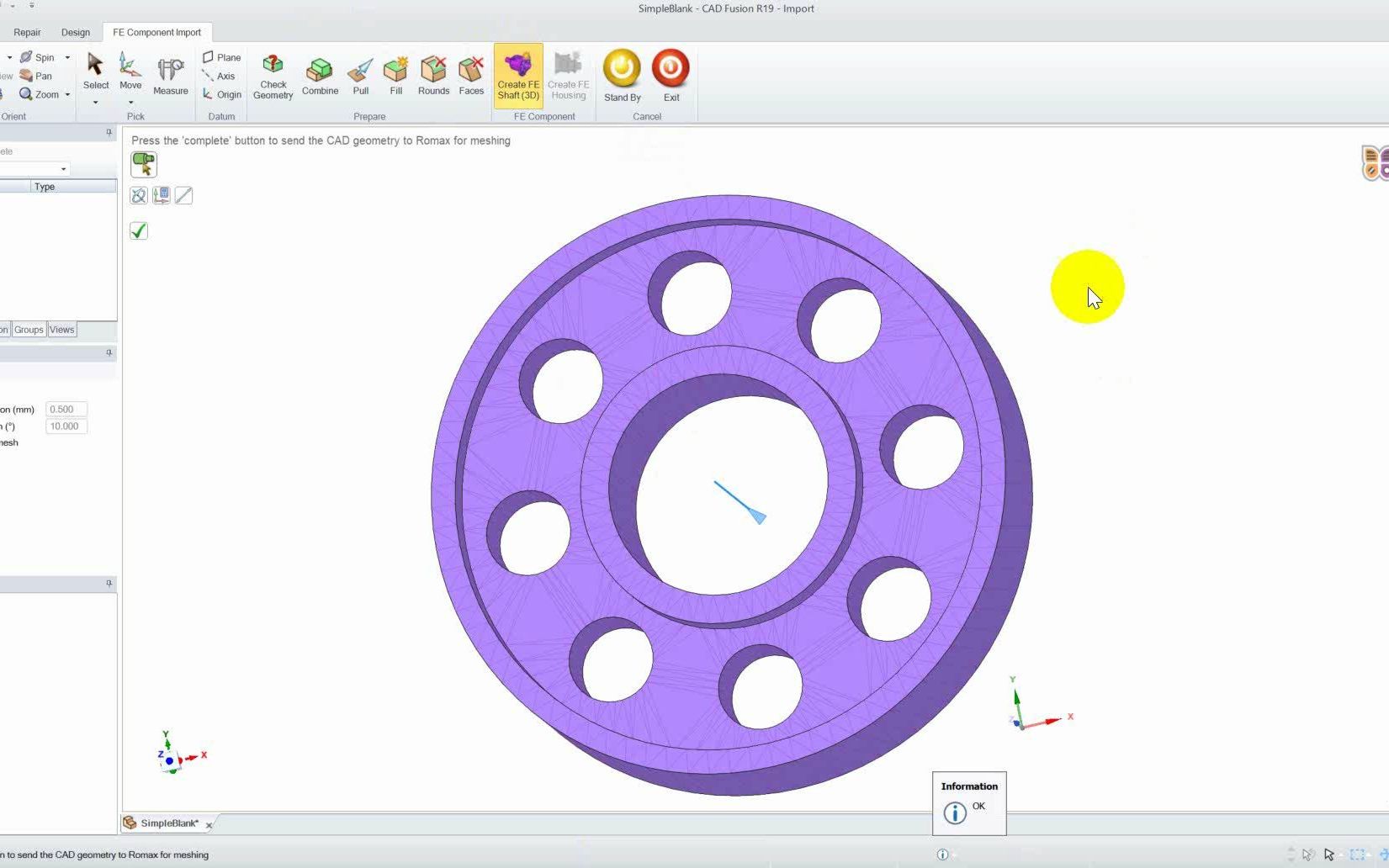Activate the Spin orientation tool
The height and width of the screenshot is (868, 1389).
coord(37,57)
